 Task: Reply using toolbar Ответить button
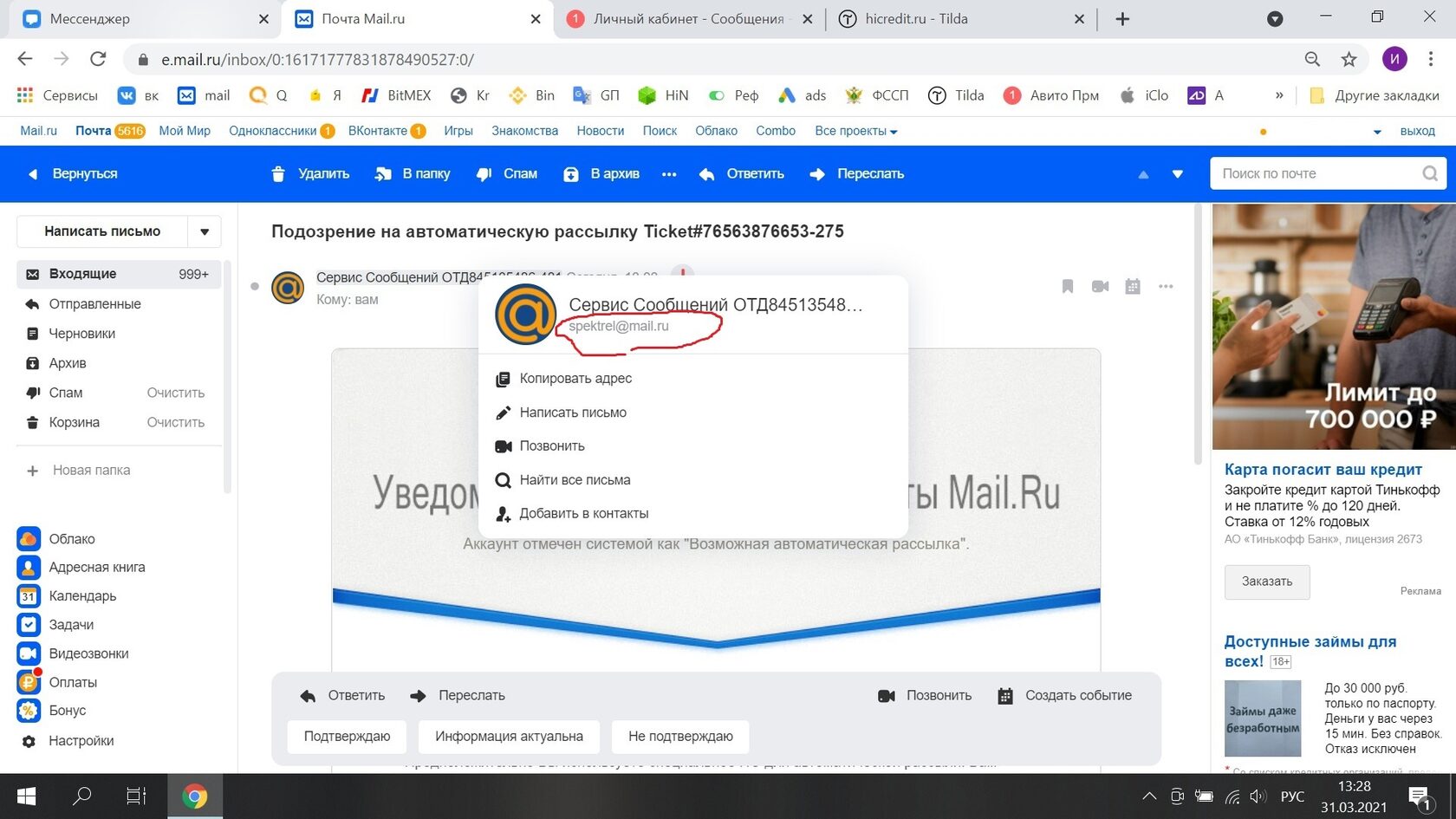point(742,174)
